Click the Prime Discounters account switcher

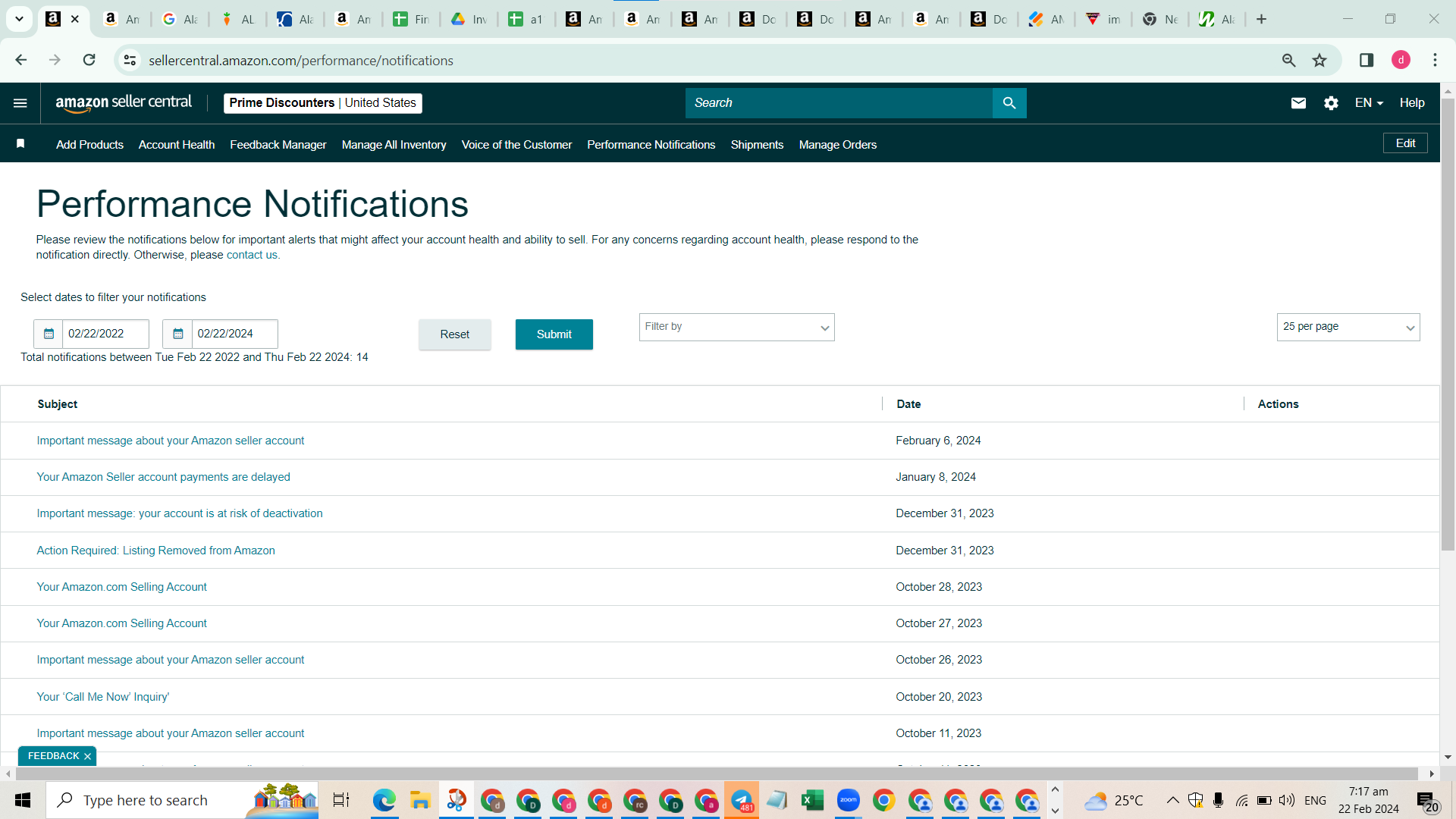coord(323,103)
